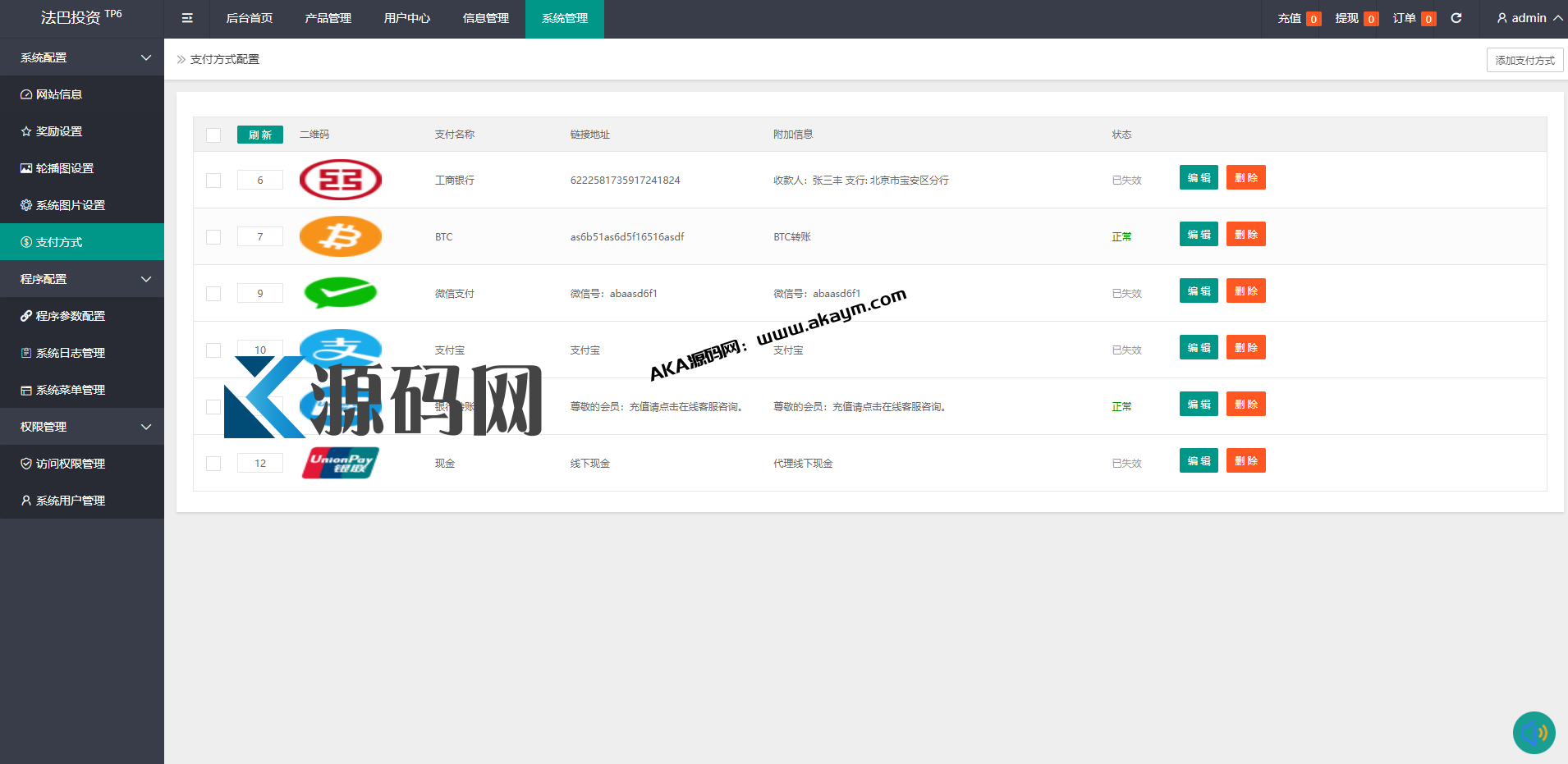Click the ICBC bank logo thumbnail

click(341, 180)
